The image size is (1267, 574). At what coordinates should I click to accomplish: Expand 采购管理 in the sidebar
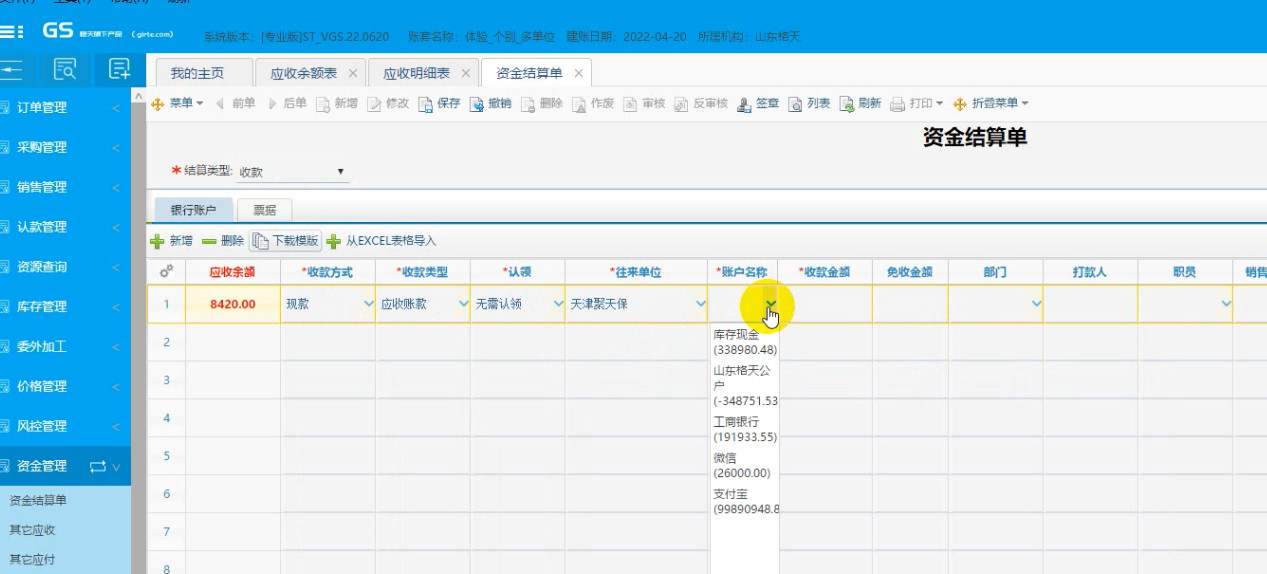pyautogui.click(x=65, y=147)
